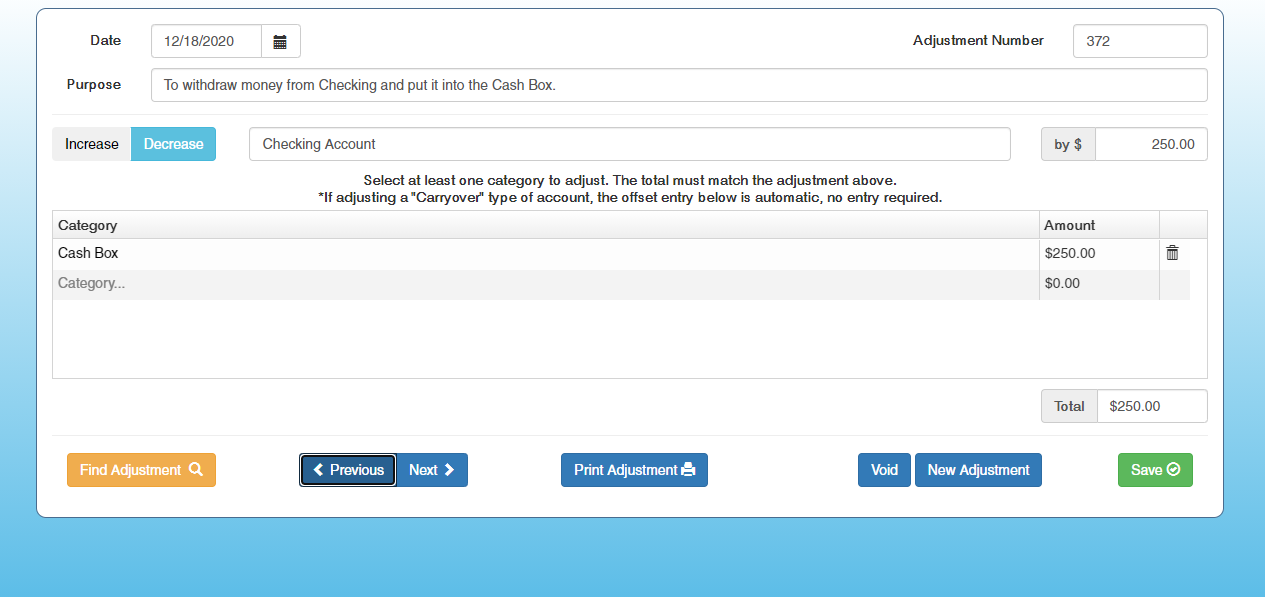The image size is (1265, 597).
Task: Click the Checking Account field
Action: (x=629, y=144)
